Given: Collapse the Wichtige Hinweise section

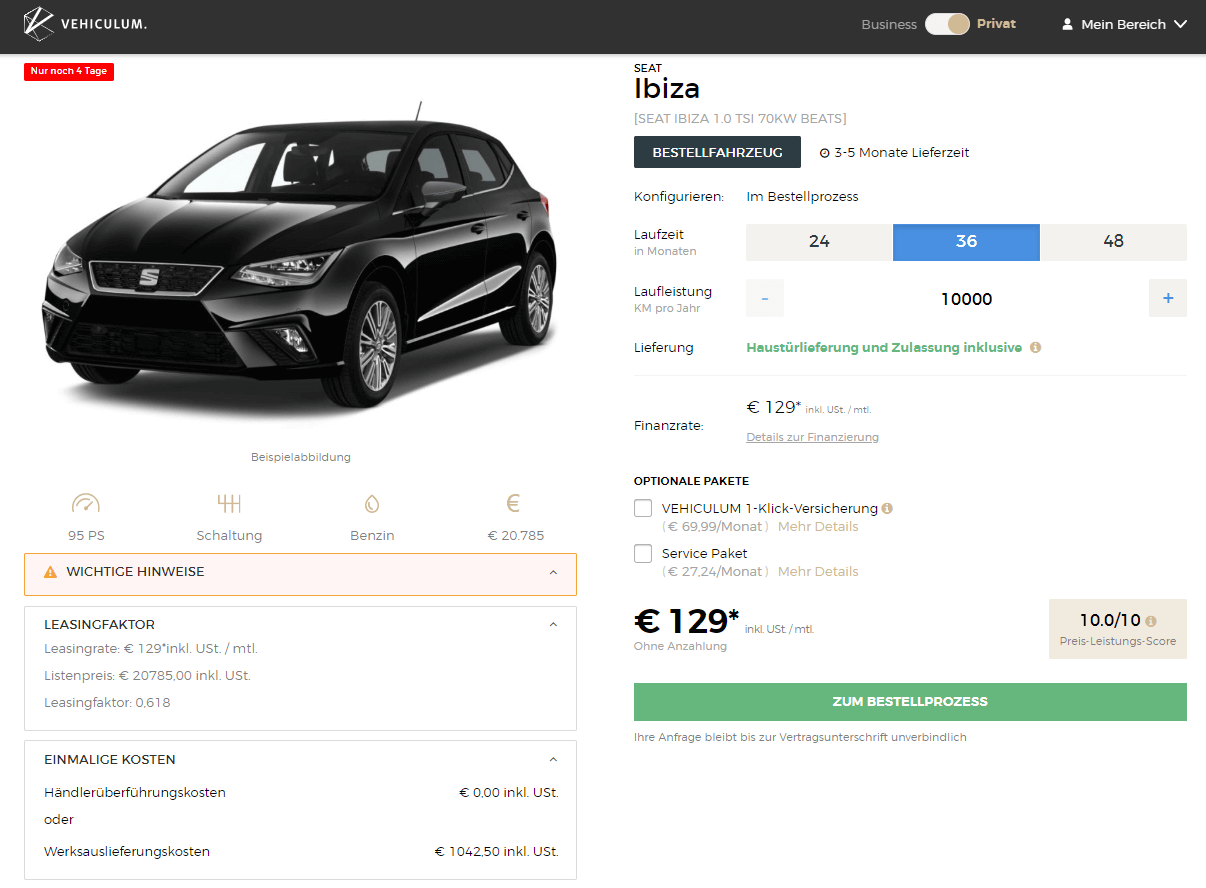Looking at the screenshot, I should [553, 572].
